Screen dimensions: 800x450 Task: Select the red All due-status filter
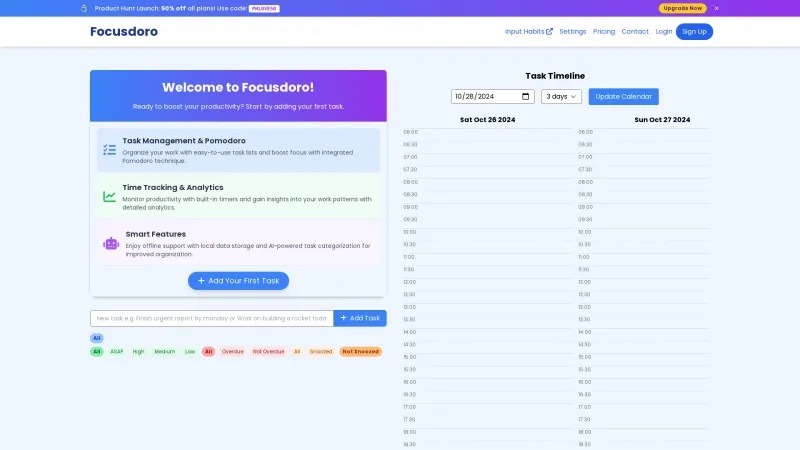[208, 352]
